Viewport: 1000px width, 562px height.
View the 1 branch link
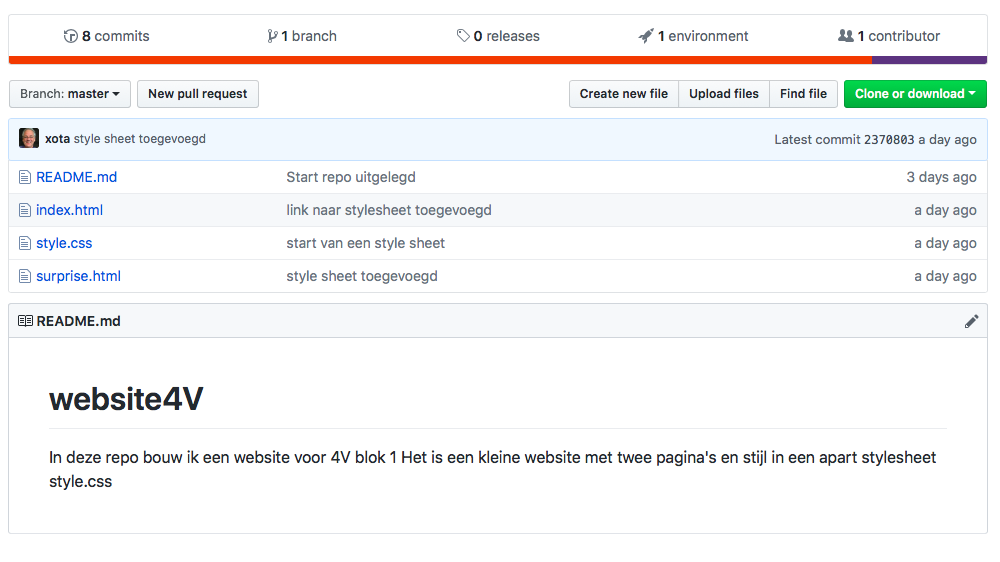click(302, 36)
